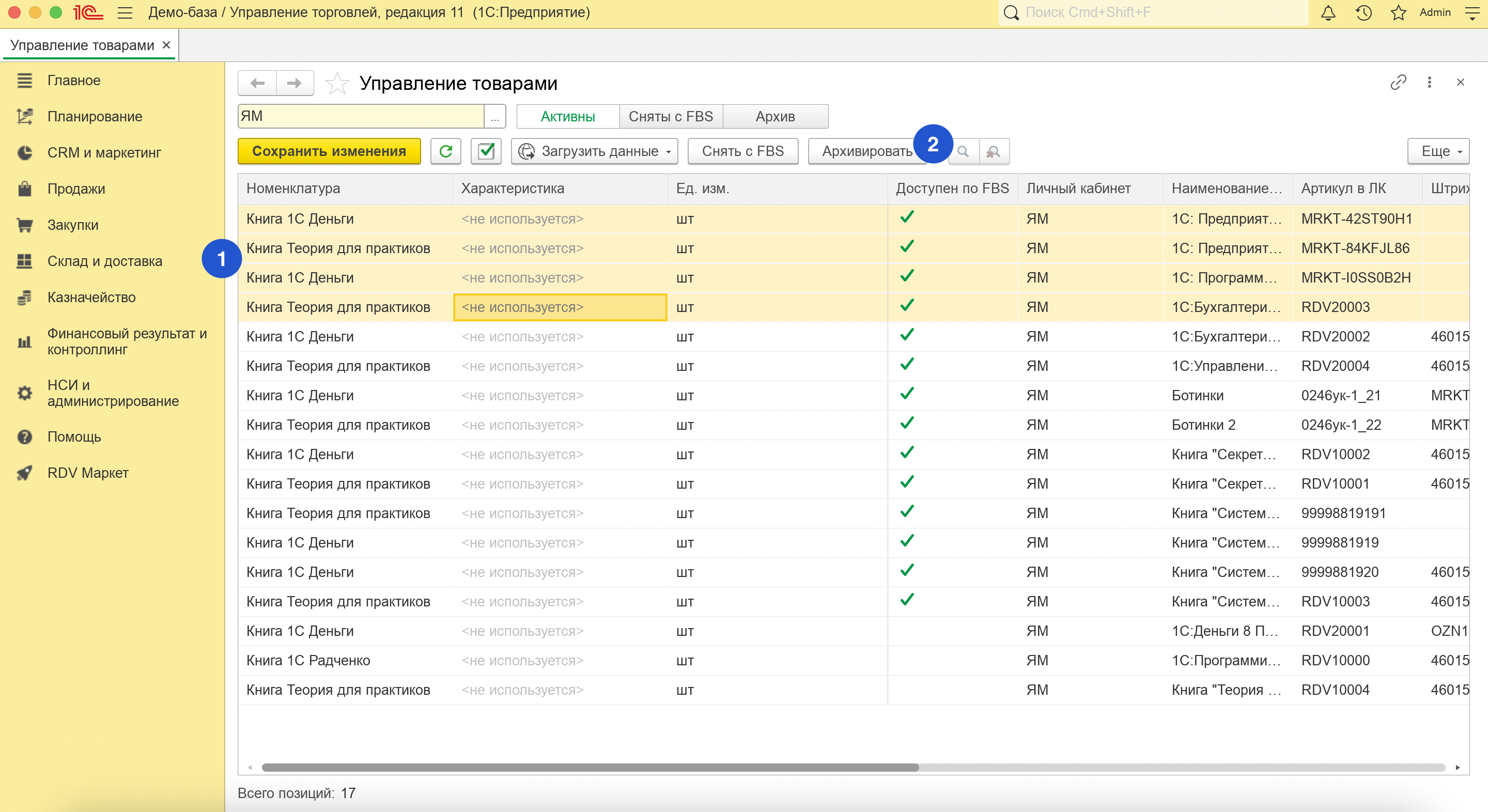Enable FBS checkbox for article RDV20001
This screenshot has width=1488, height=812.
coord(907,631)
